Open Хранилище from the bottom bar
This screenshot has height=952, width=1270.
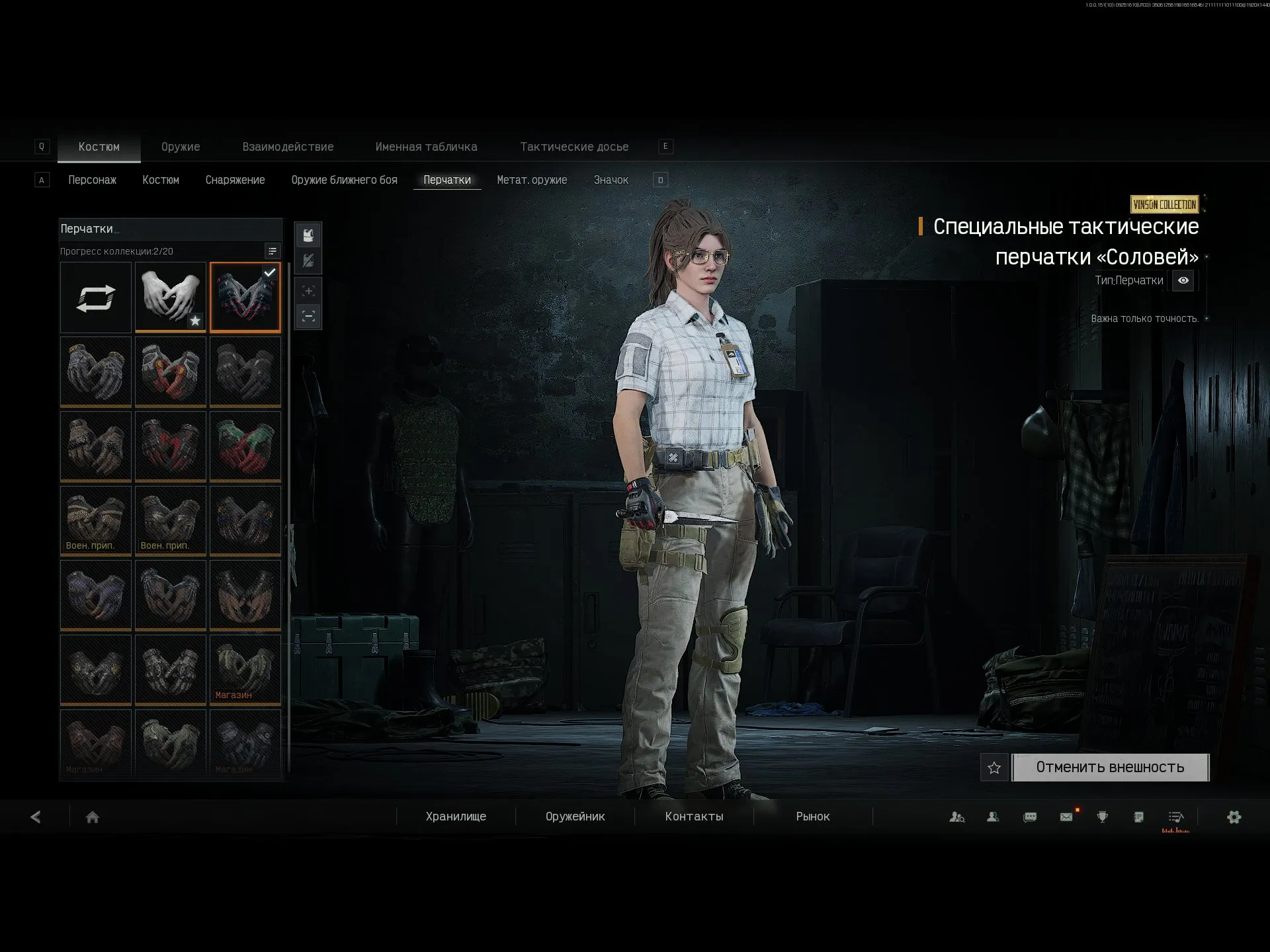(x=456, y=816)
